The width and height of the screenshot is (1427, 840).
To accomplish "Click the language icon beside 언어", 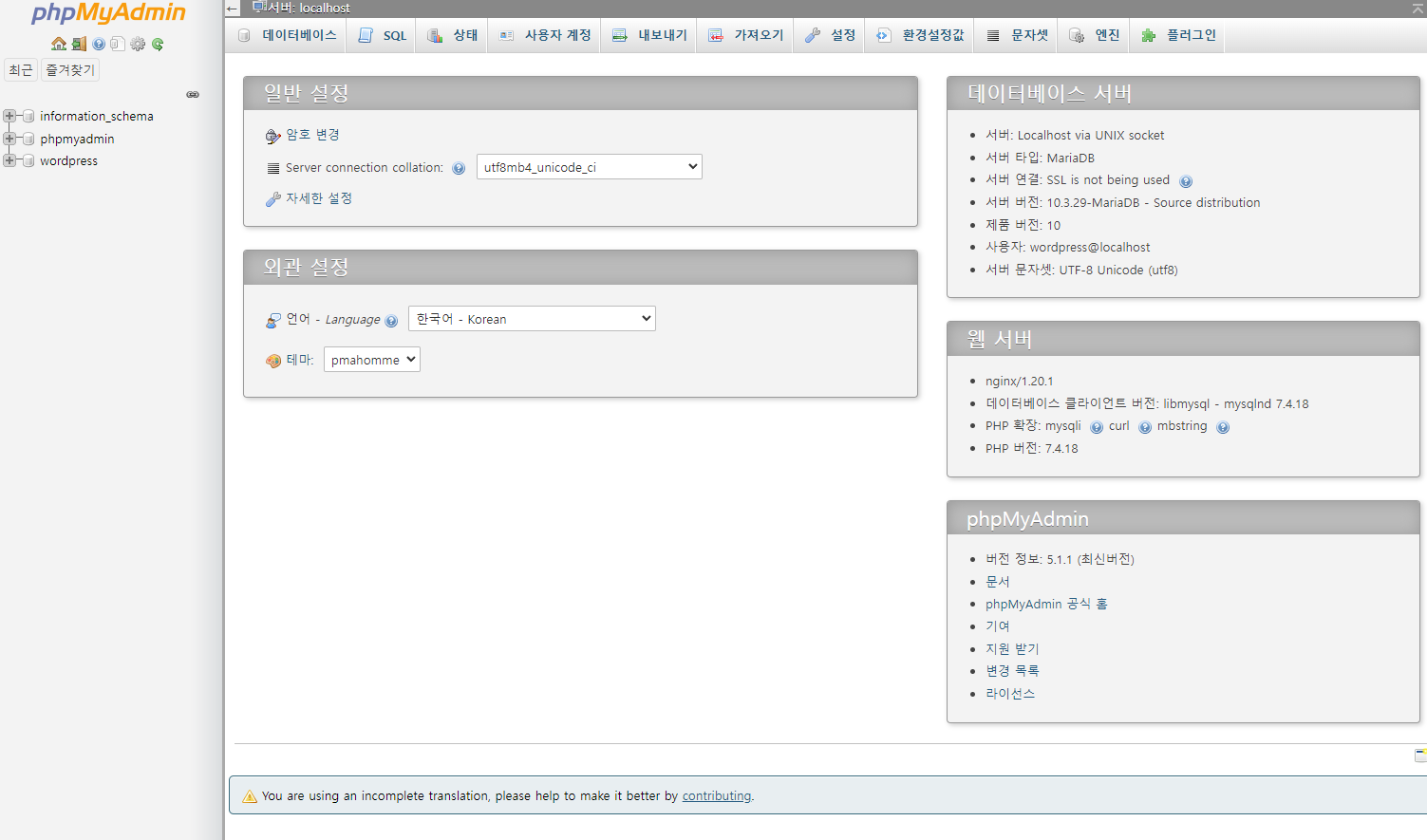I will click(x=273, y=320).
